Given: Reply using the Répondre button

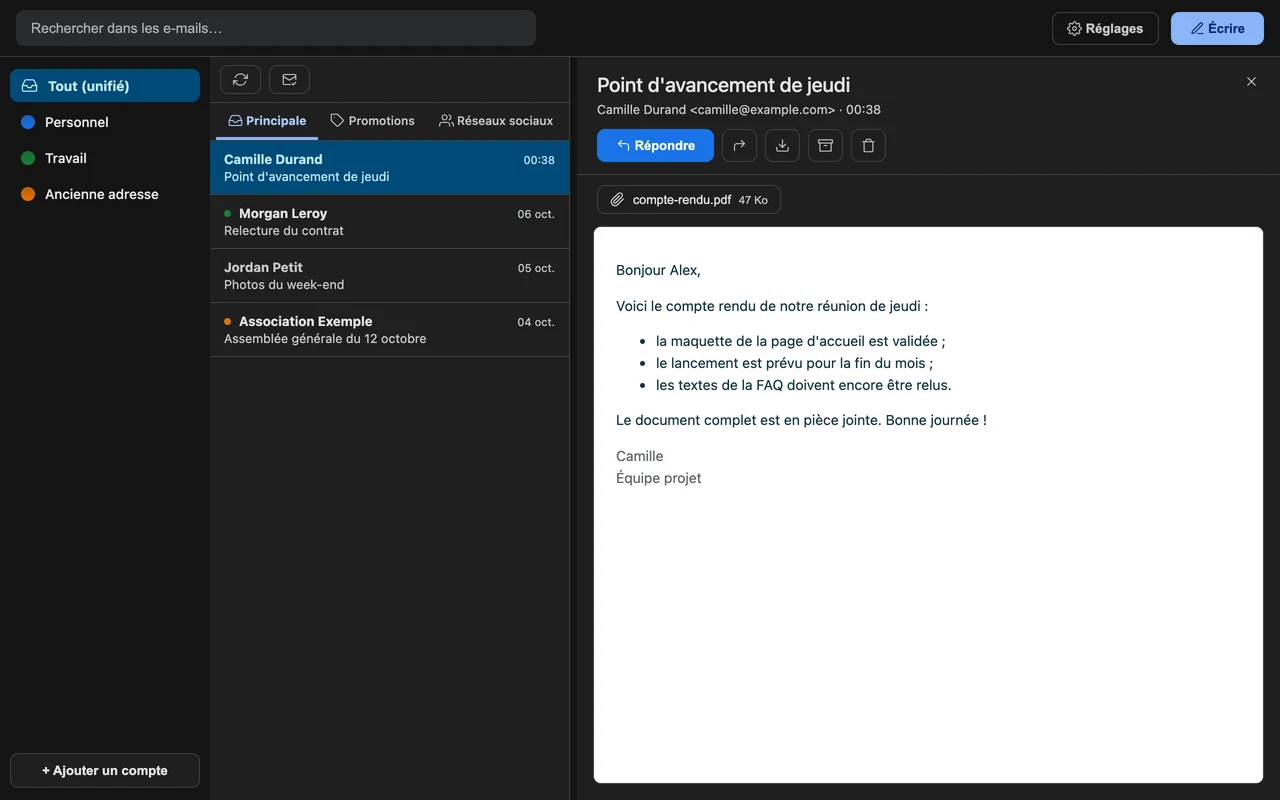Looking at the screenshot, I should [x=655, y=145].
